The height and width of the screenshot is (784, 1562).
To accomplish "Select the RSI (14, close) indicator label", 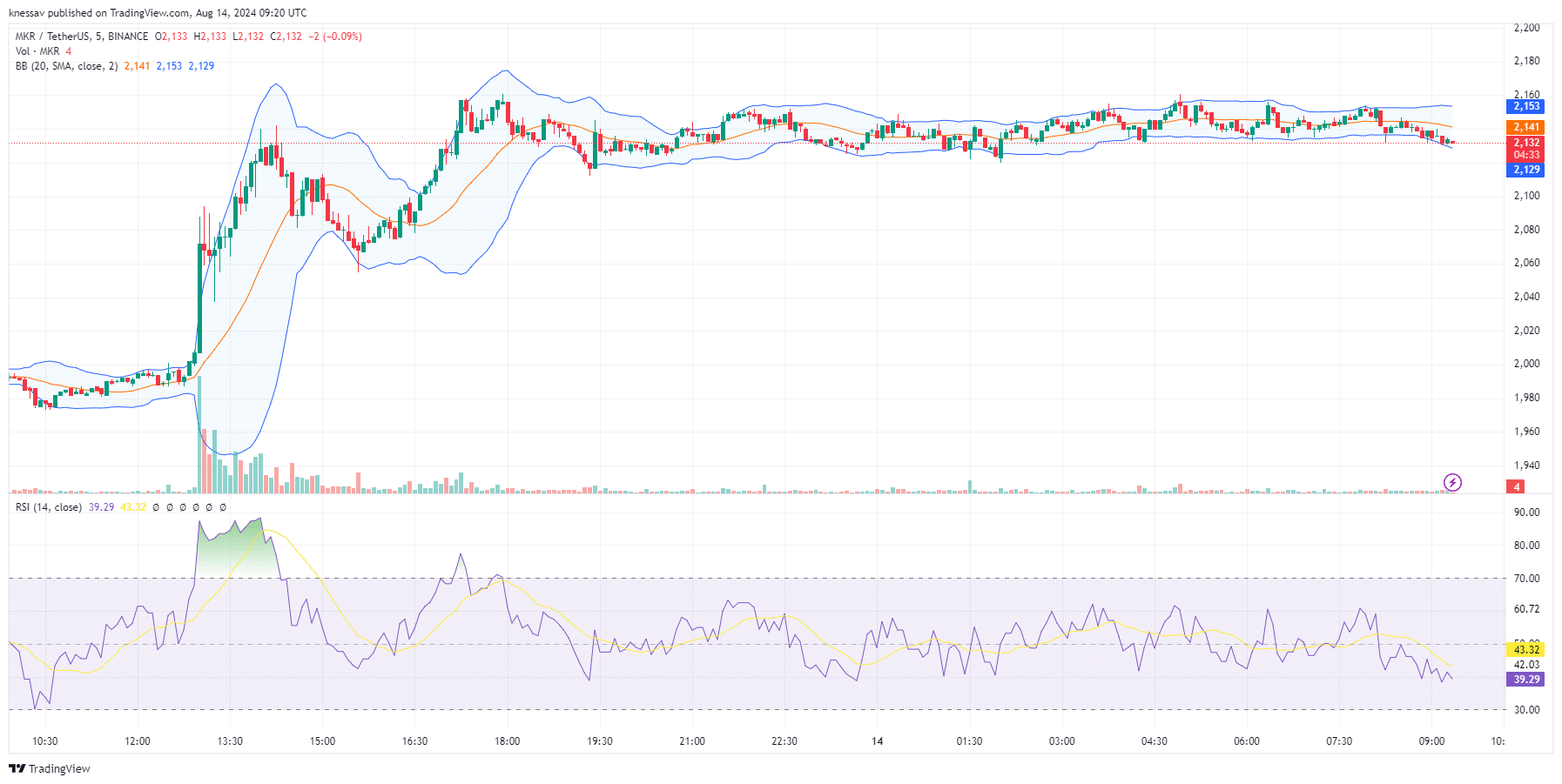I will [49, 507].
